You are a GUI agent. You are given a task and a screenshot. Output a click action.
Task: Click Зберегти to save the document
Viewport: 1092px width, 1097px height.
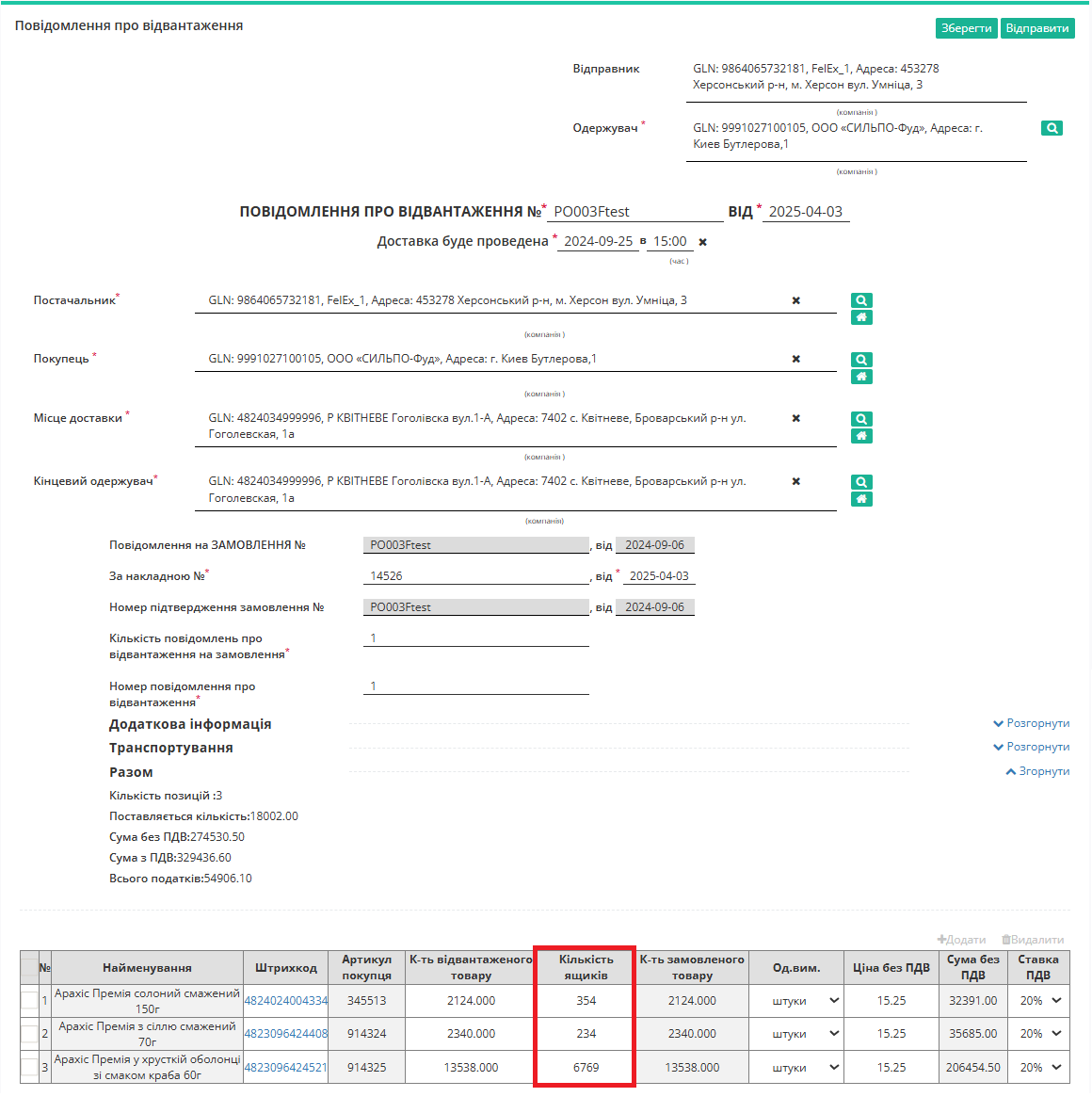966,28
